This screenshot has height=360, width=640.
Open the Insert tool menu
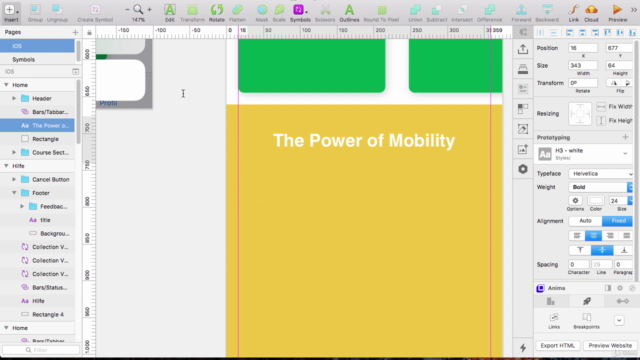tap(11, 13)
